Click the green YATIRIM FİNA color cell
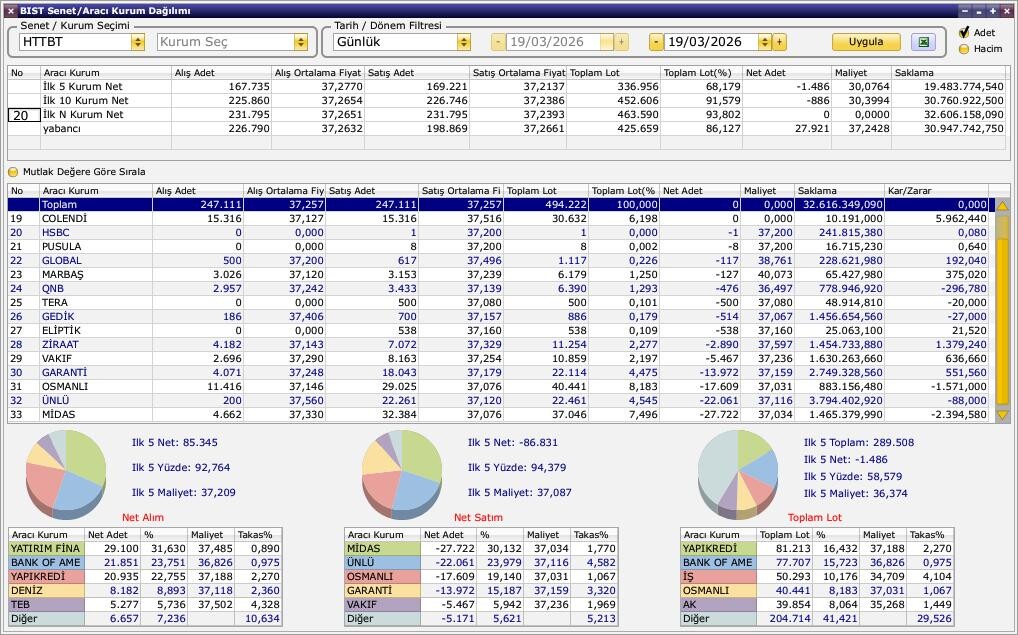Image resolution: width=1018 pixels, height=635 pixels. point(45,549)
